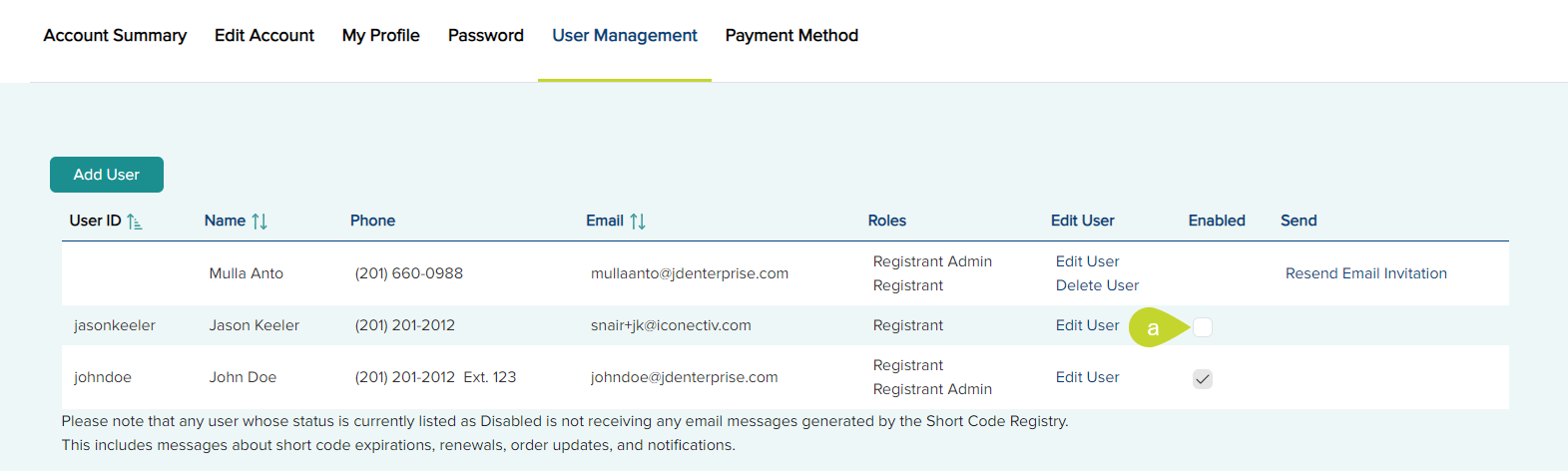The width and height of the screenshot is (1568, 471).
Task: Uncheck the Enabled box for johndoe
Action: (1203, 379)
